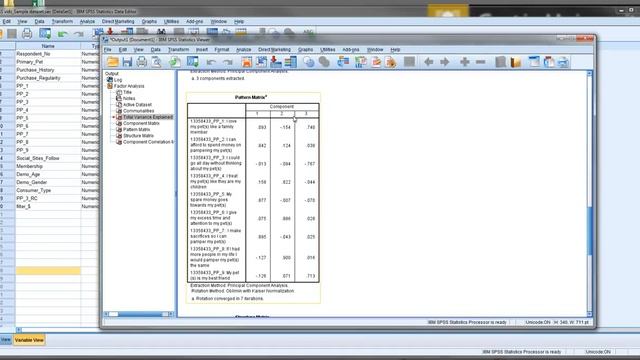Undo last action in Viewer toolbar

211,62
